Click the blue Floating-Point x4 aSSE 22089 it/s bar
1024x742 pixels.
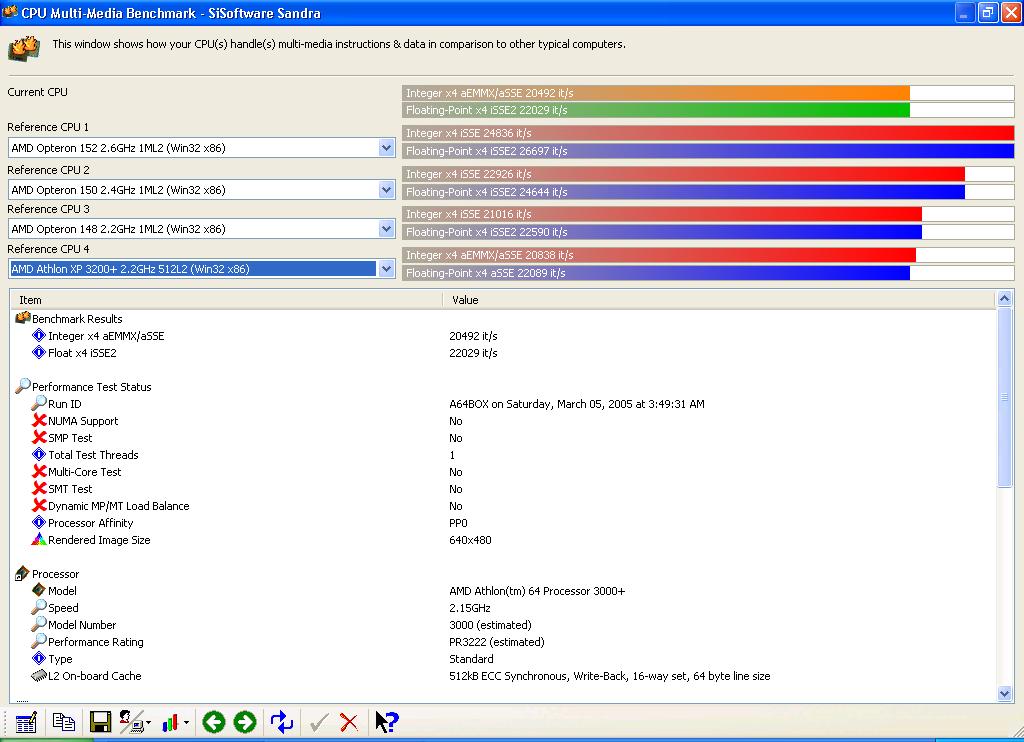click(656, 273)
